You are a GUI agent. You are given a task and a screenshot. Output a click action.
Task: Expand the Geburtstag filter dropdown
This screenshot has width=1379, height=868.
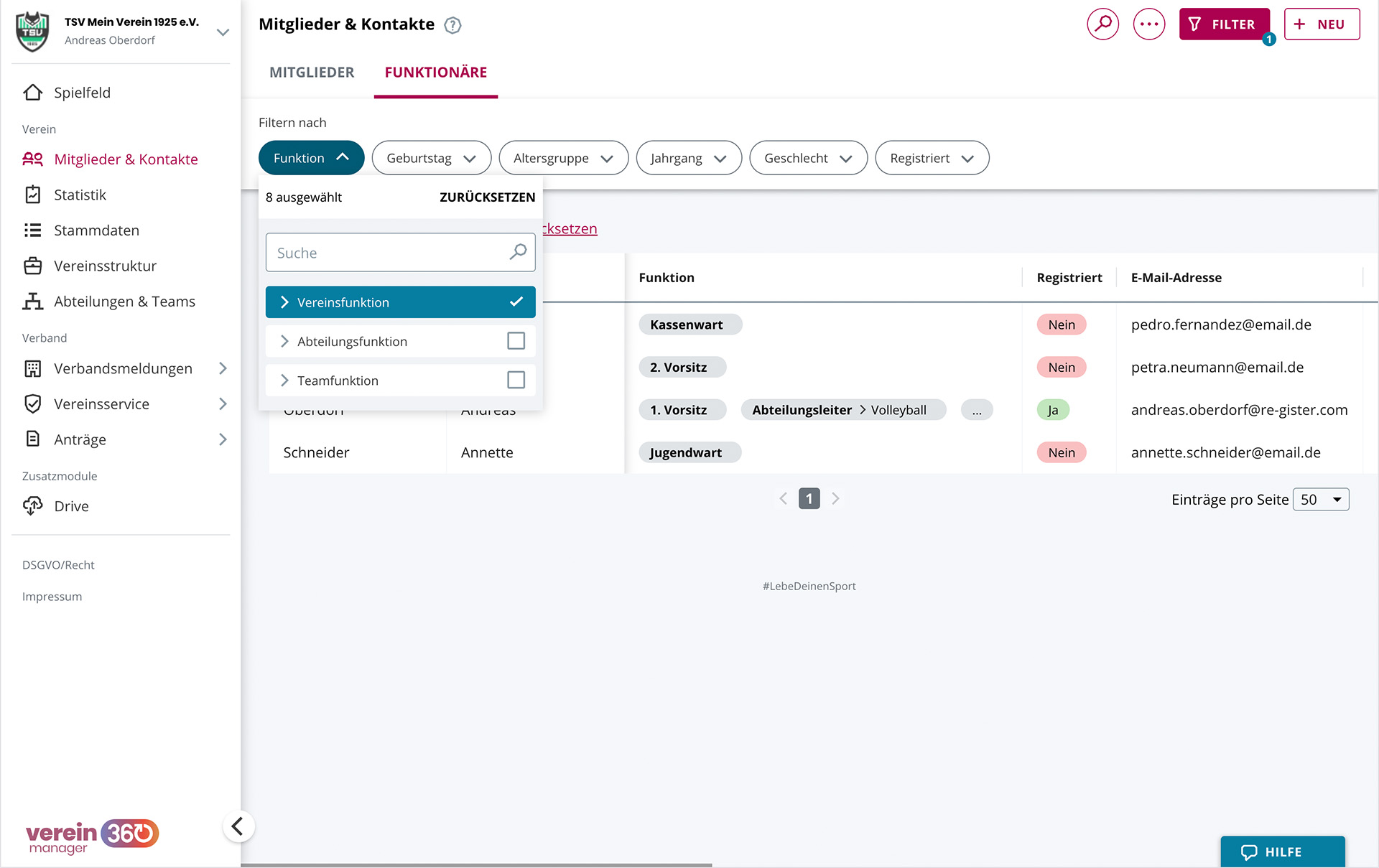click(x=431, y=158)
